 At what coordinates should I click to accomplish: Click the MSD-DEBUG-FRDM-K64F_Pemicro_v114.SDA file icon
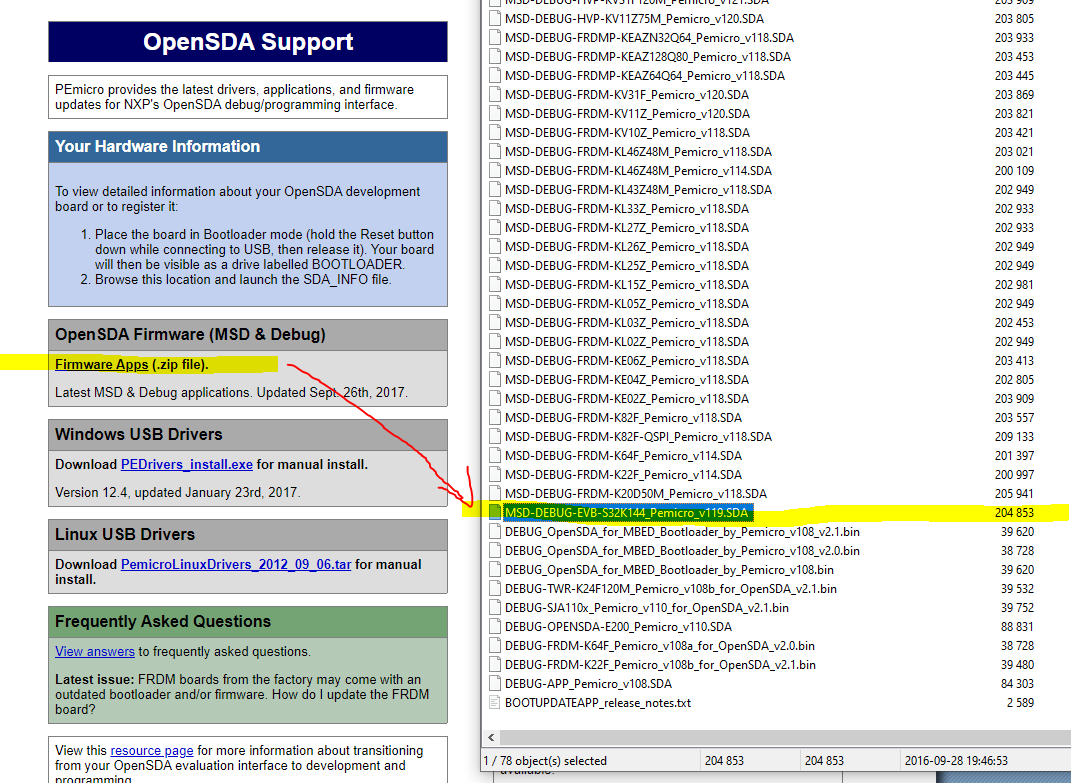click(x=494, y=455)
